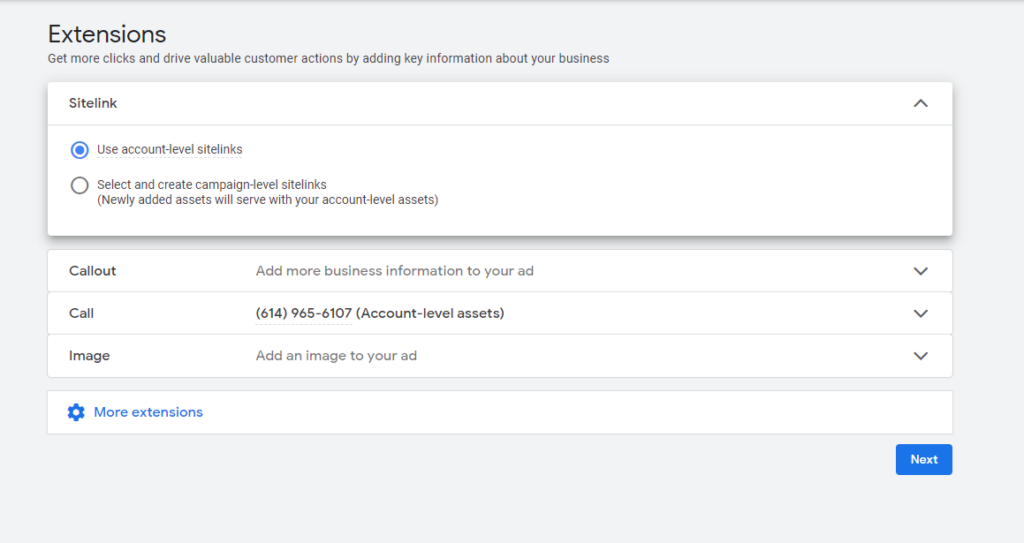Click 'Use account-level sitelinks' label text
Image resolution: width=1024 pixels, height=543 pixels.
click(170, 150)
